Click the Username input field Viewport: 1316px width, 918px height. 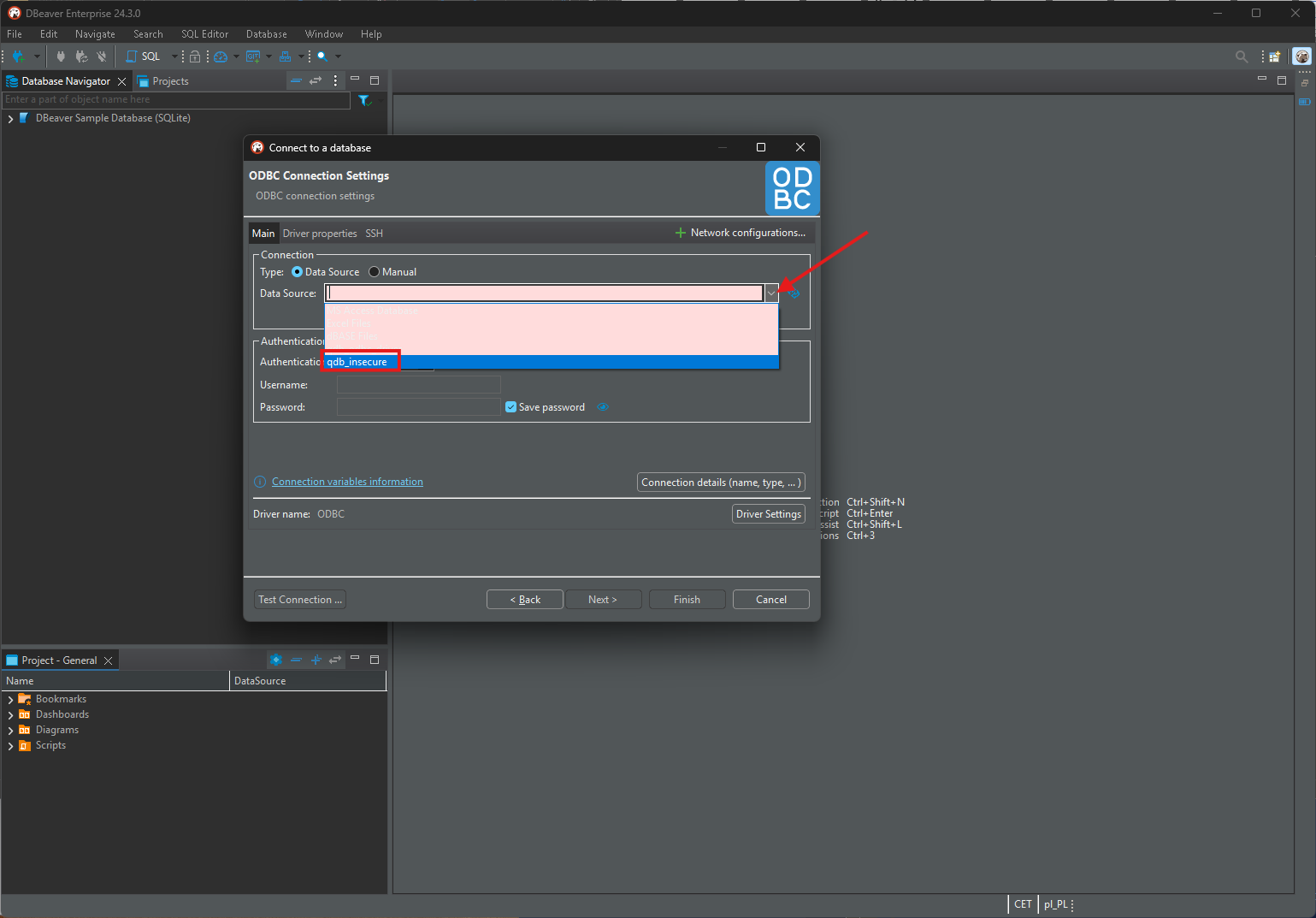coord(419,385)
